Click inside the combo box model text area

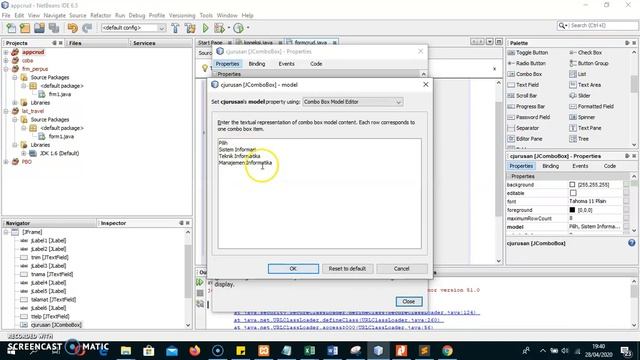319,193
